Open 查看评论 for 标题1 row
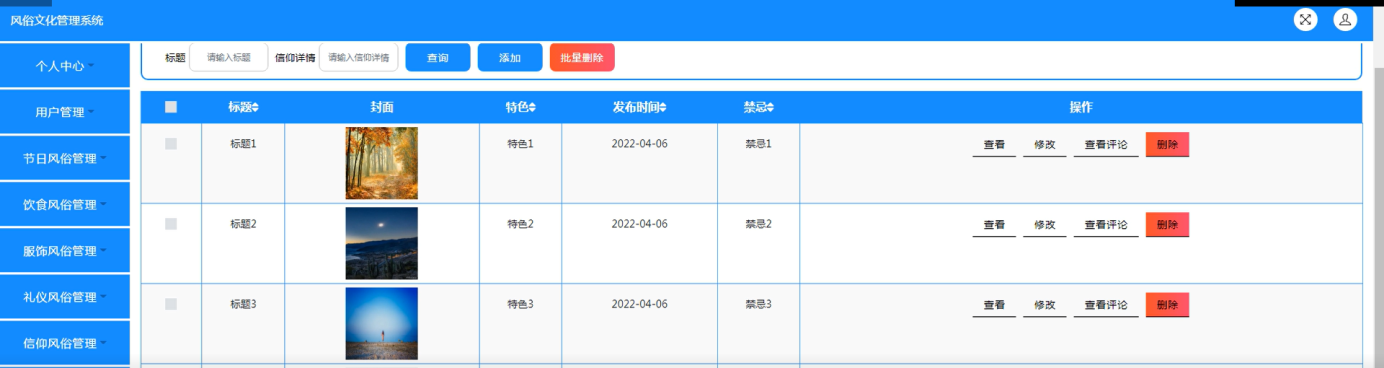 pyautogui.click(x=1106, y=145)
